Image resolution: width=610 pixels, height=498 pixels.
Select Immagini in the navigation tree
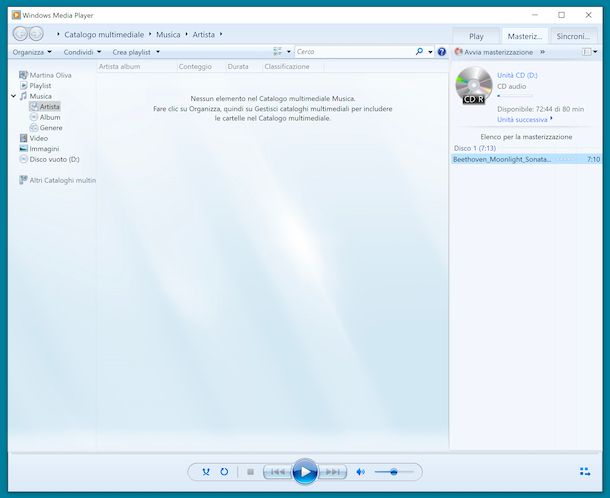pos(39,149)
